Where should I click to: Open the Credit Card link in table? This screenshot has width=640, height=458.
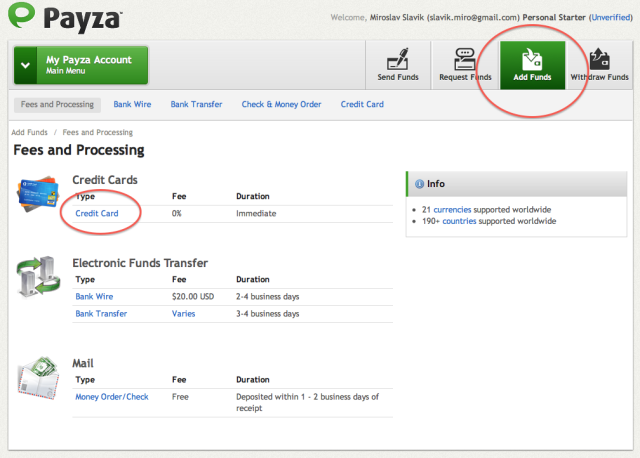tap(97, 213)
